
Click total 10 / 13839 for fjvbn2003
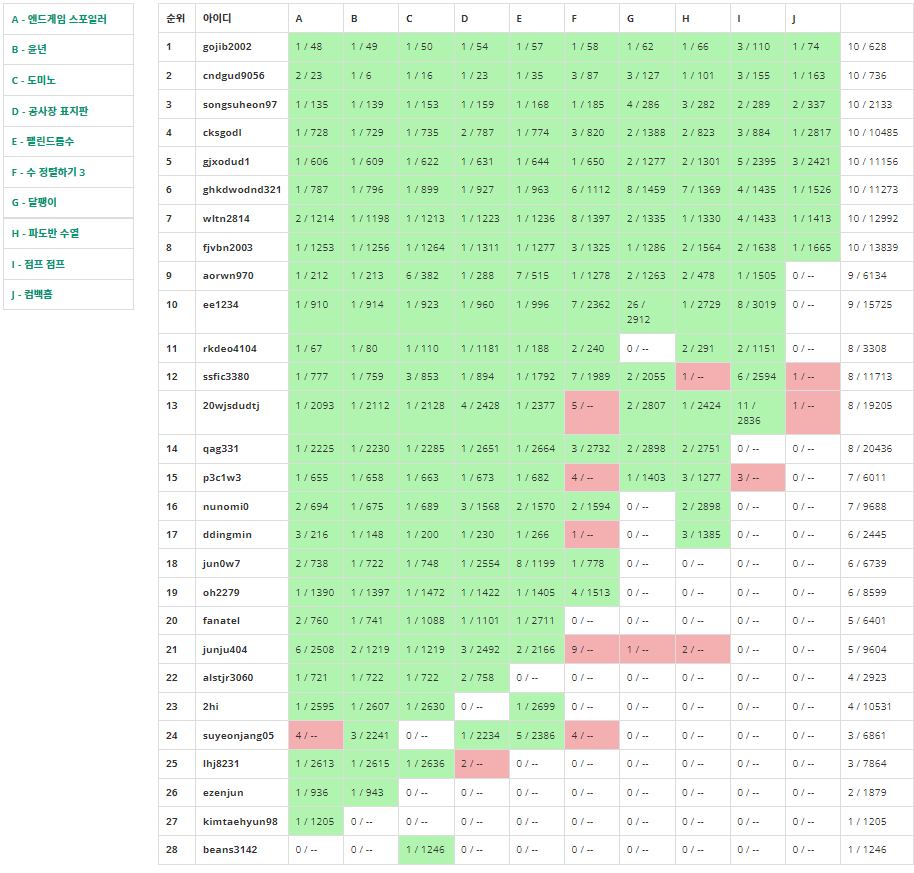pos(873,248)
